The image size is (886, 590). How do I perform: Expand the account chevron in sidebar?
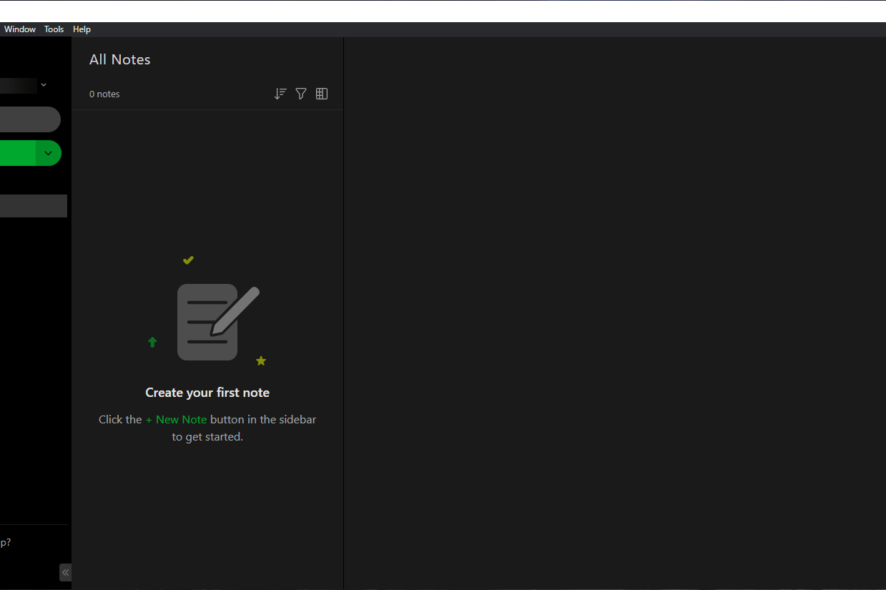(x=44, y=85)
